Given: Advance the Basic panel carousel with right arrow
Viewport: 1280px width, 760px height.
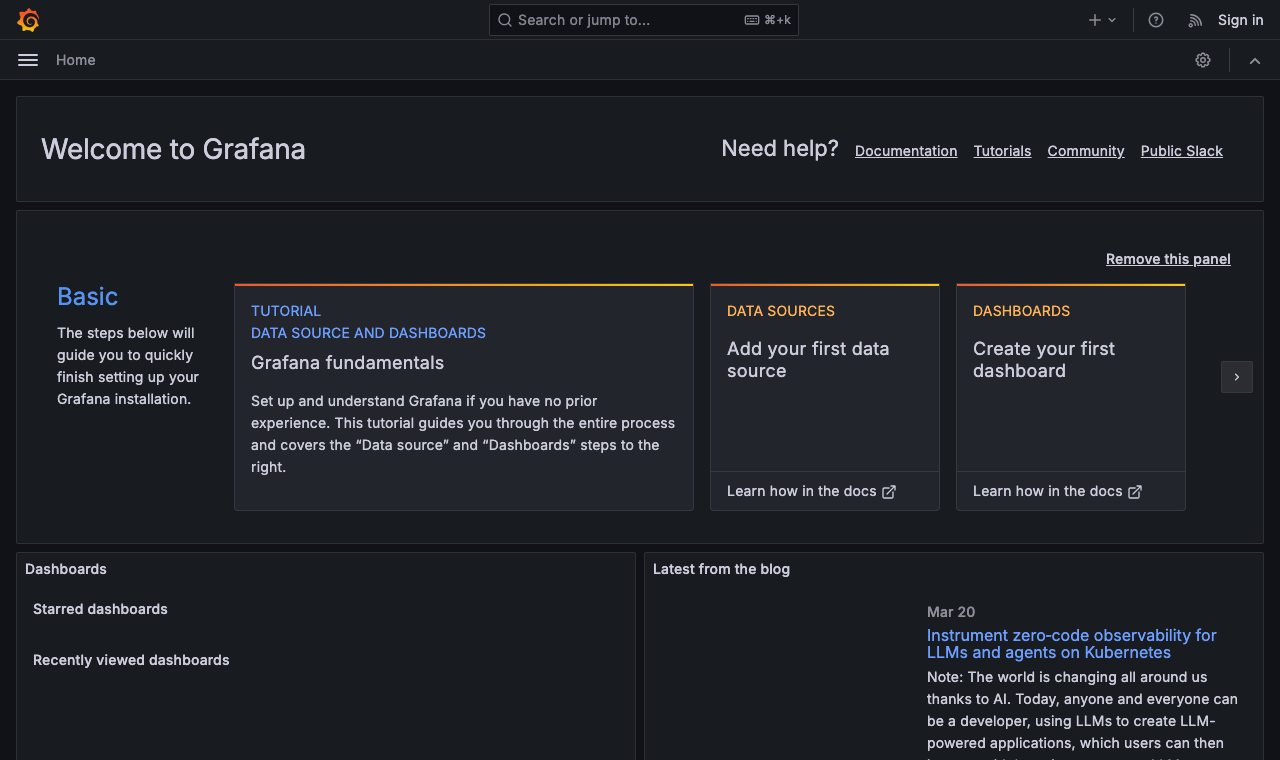Looking at the screenshot, I should 1237,377.
